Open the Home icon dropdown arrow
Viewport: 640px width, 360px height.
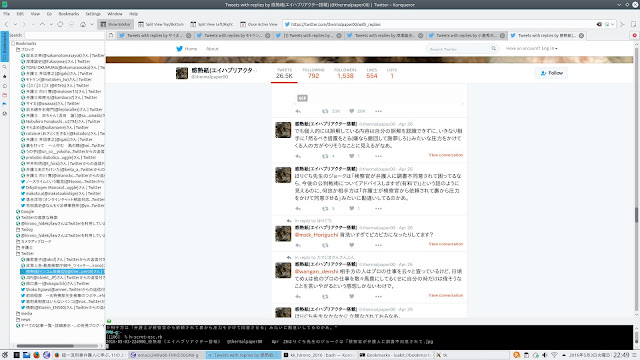click(92, 24)
